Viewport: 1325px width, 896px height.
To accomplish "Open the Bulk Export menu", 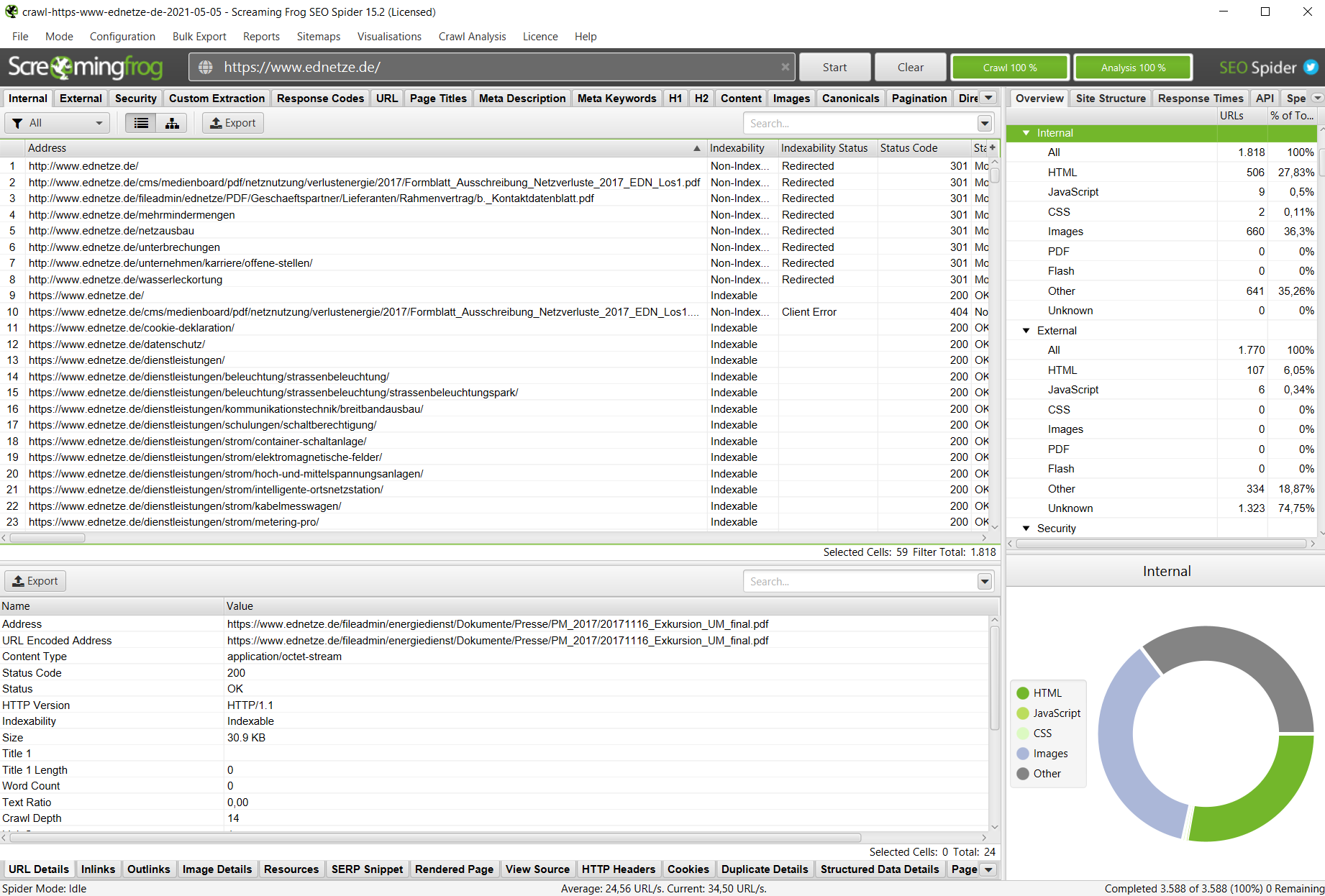I will 199,37.
